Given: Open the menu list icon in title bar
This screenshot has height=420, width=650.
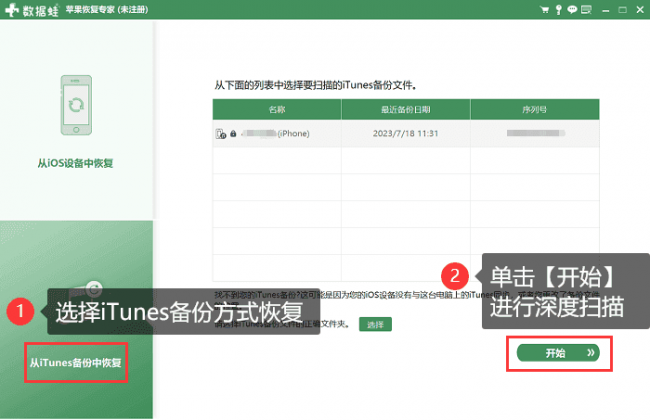Looking at the screenshot, I should click(x=586, y=10).
